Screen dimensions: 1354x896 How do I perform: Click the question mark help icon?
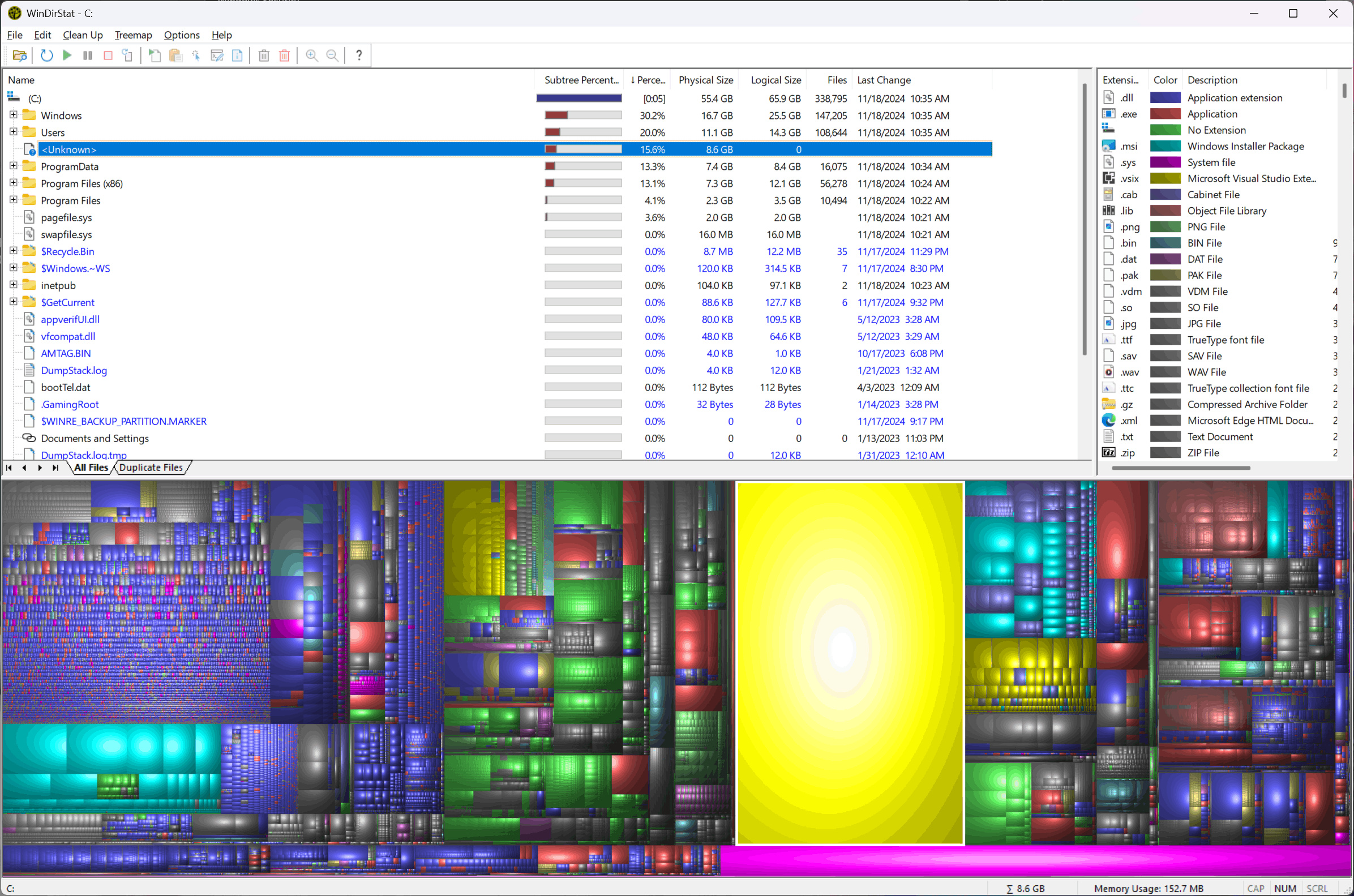pyautogui.click(x=359, y=55)
